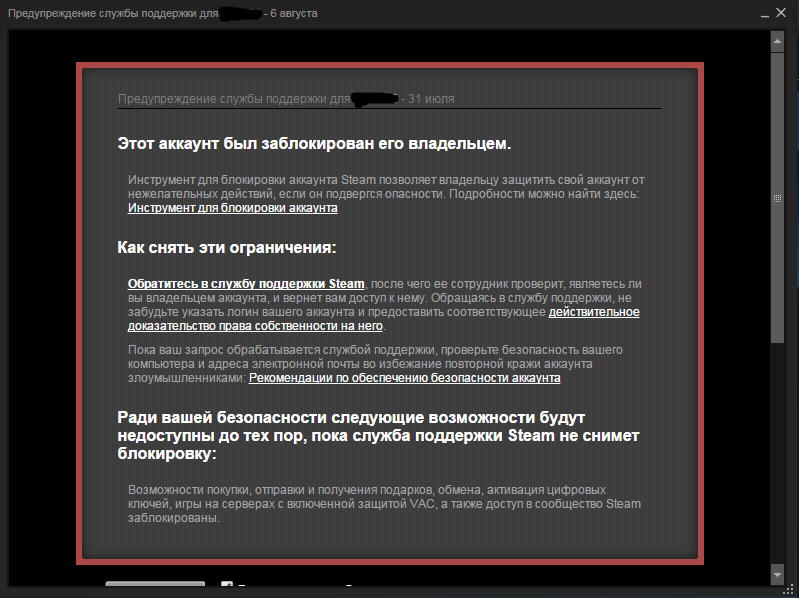The height and width of the screenshot is (598, 799).
Task: Click the paragraph starting "Пока ваш запрос обрабатывается"
Action: tap(375, 364)
